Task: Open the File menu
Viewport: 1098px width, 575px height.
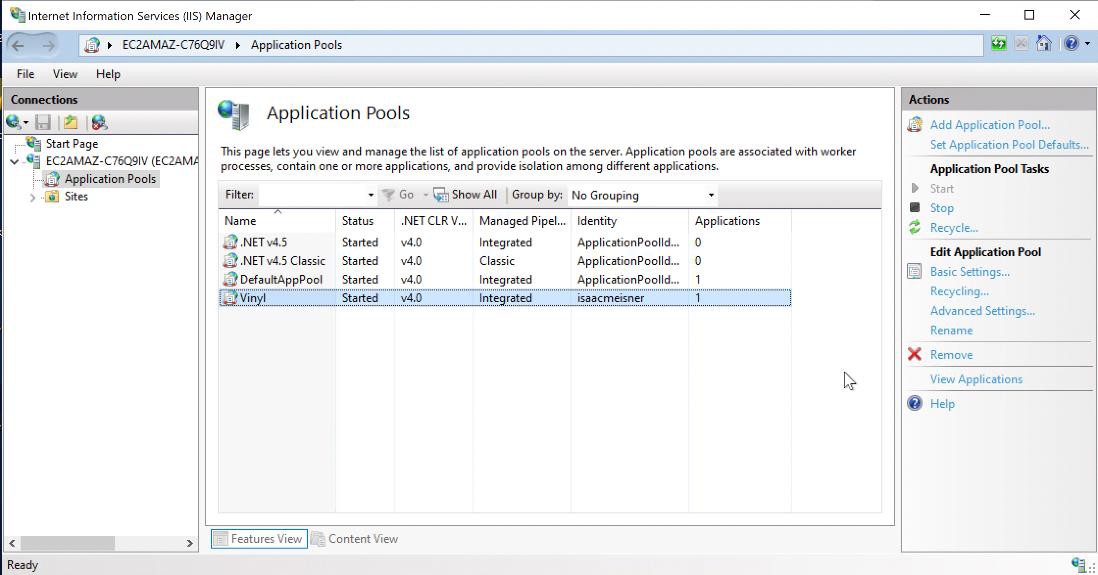Action: [25, 74]
